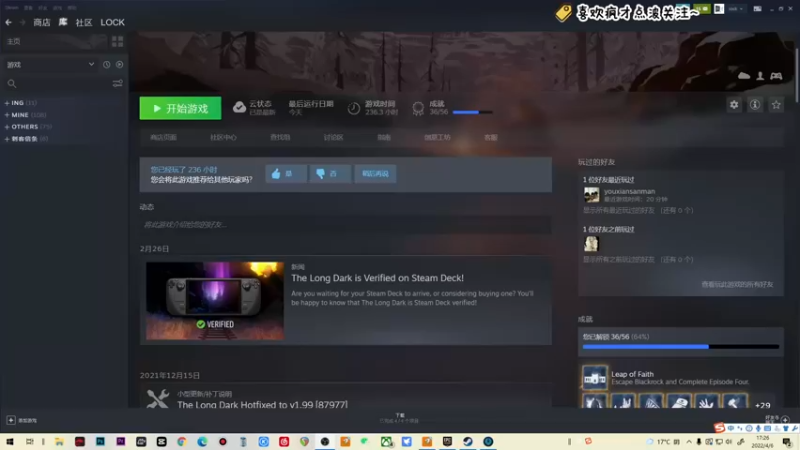
Task: Open the 创意工坊 workshop link
Action: 437,137
